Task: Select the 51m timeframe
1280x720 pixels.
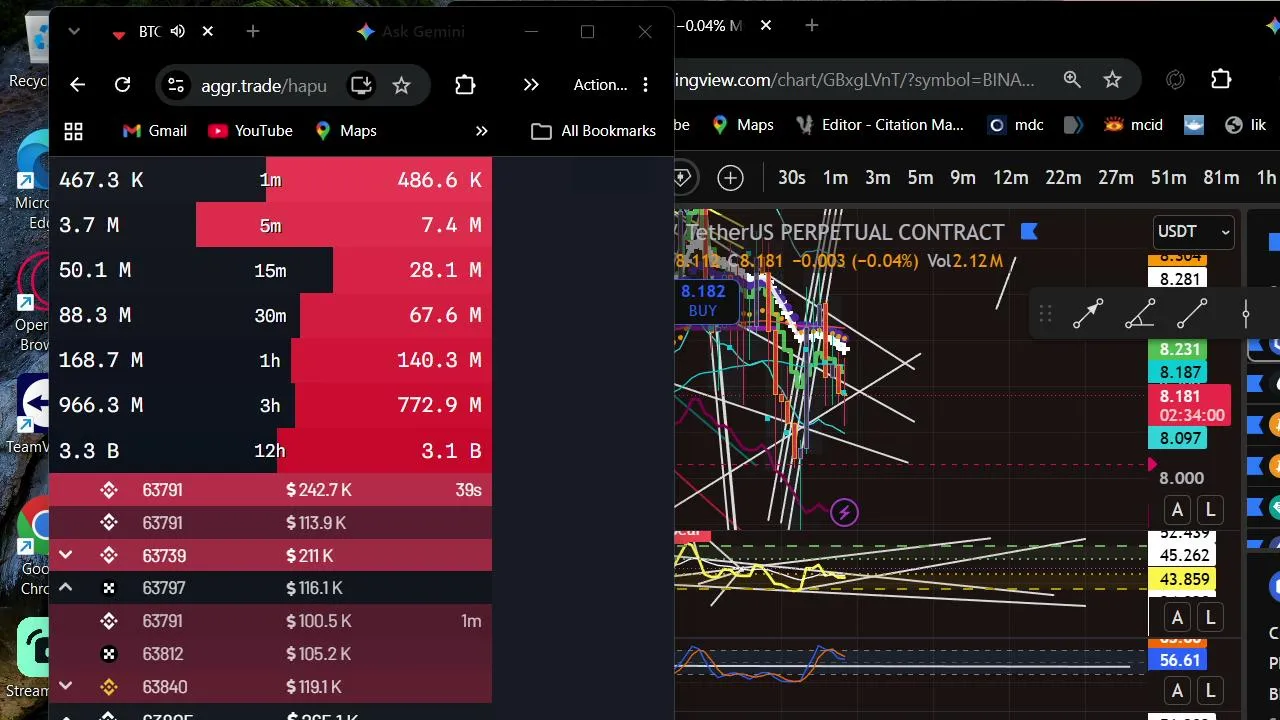Action: (1168, 178)
